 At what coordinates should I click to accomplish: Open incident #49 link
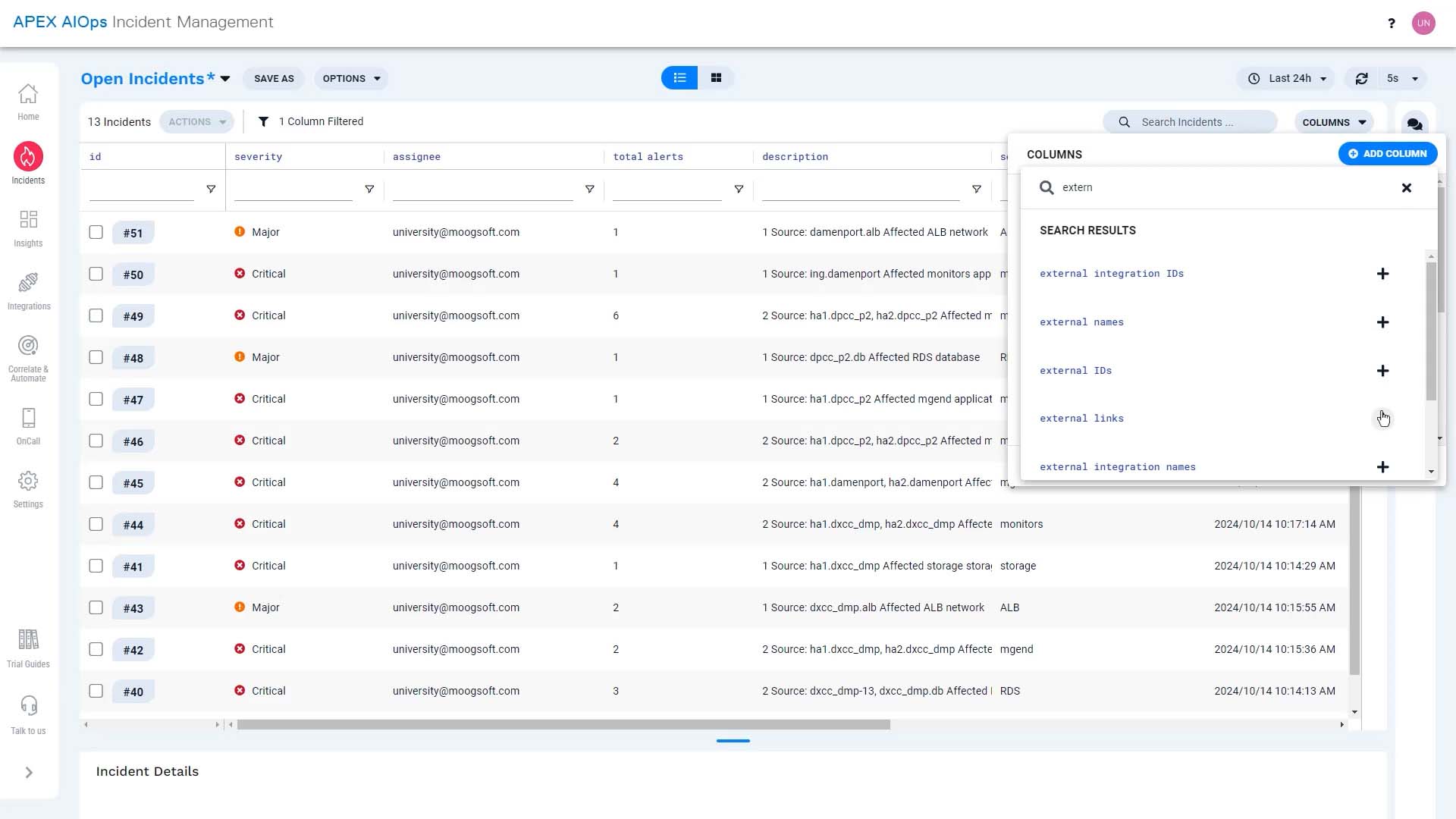point(133,316)
